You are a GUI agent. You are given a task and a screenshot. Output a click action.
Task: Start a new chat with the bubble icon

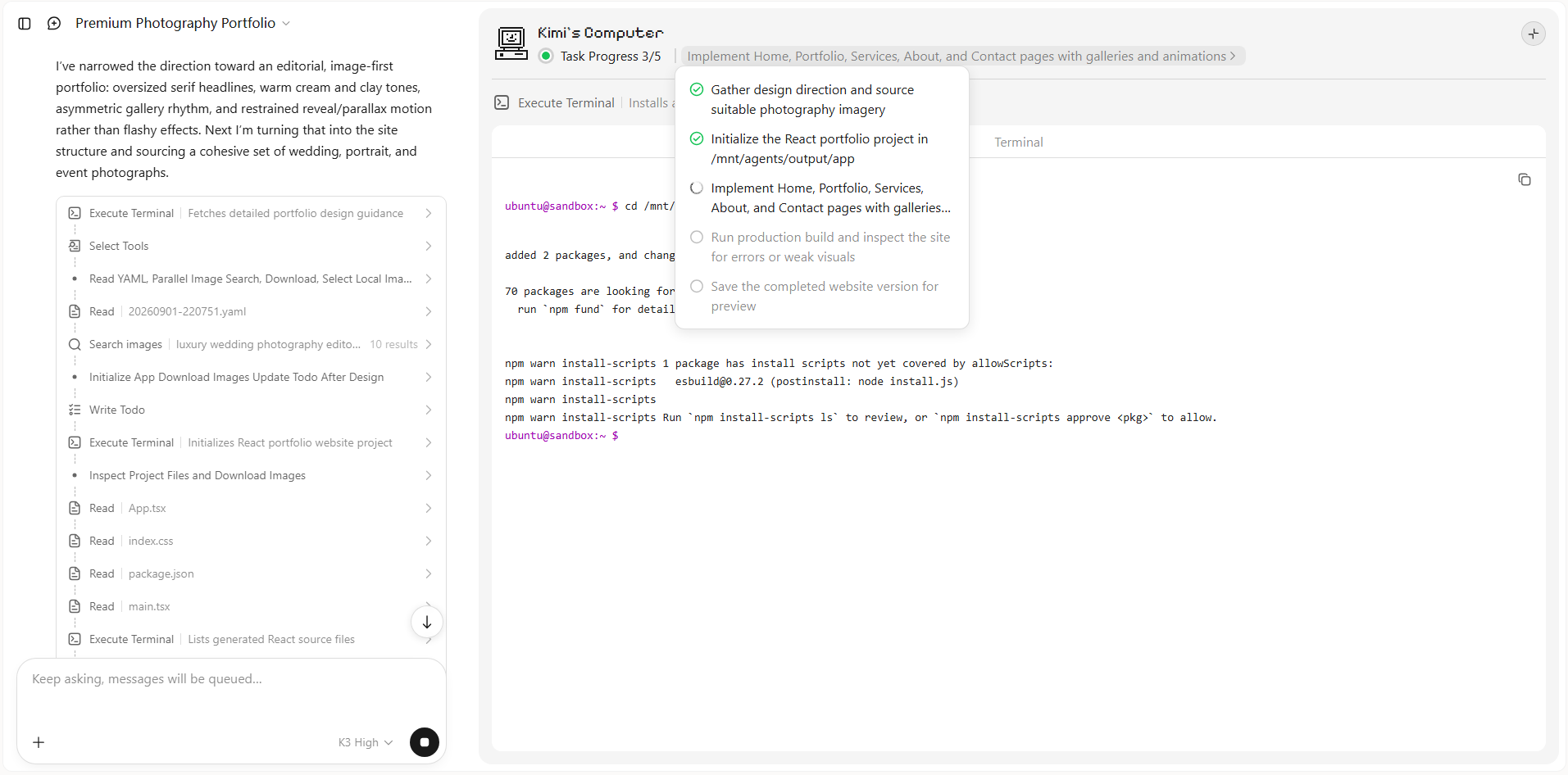pyautogui.click(x=54, y=24)
